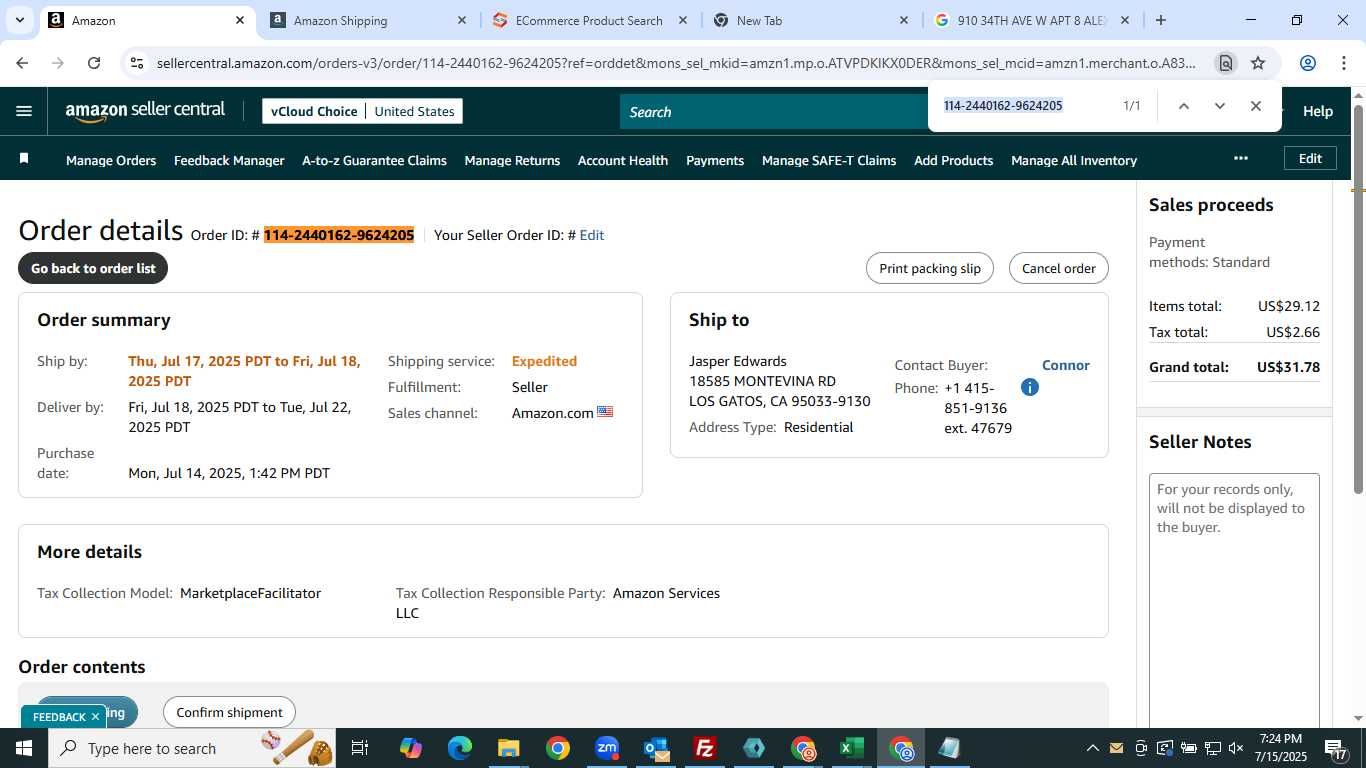This screenshot has width=1366, height=768.
Task: Click the Confirm shipment button
Action: (229, 712)
